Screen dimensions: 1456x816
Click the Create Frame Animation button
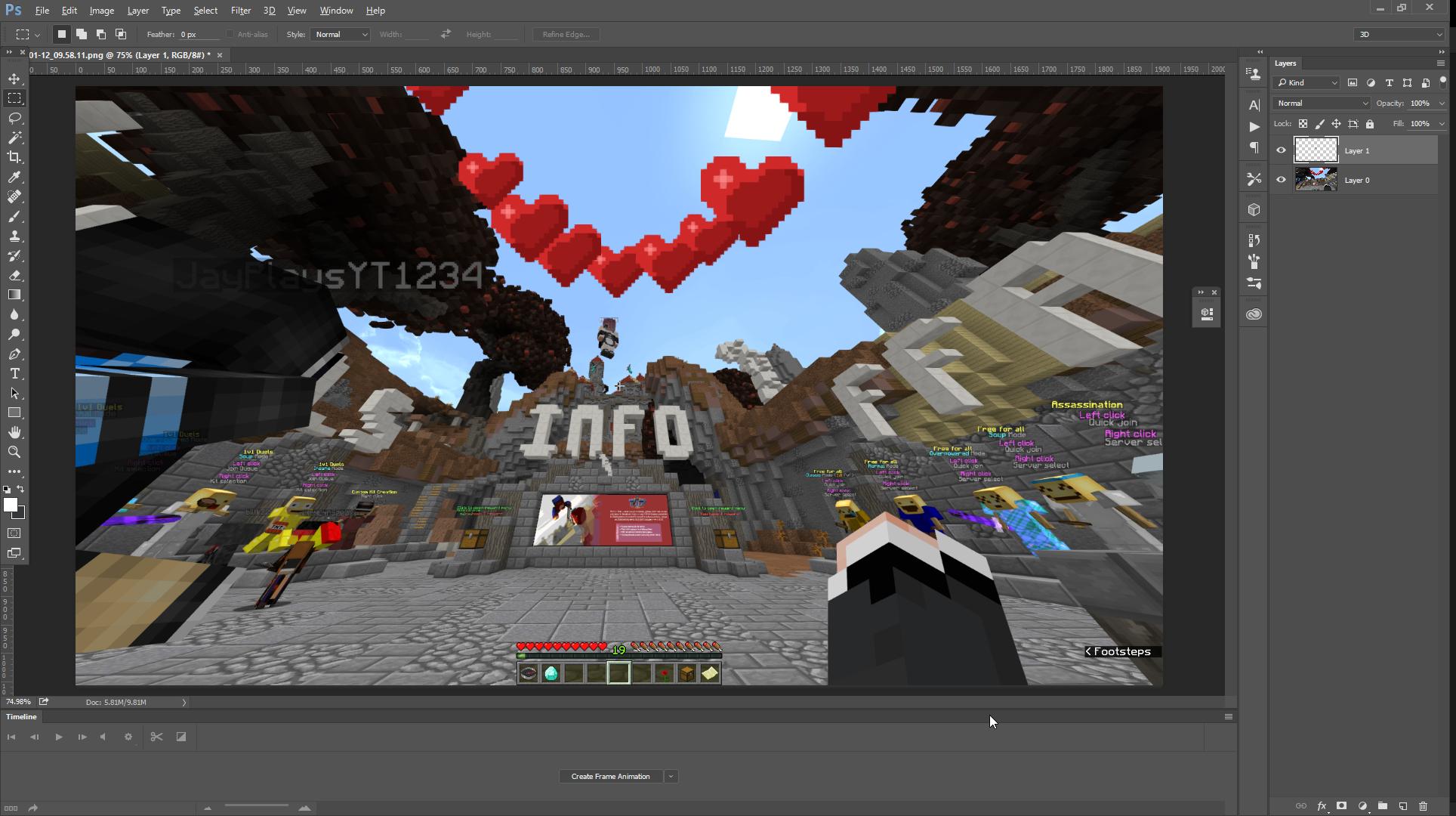click(610, 776)
